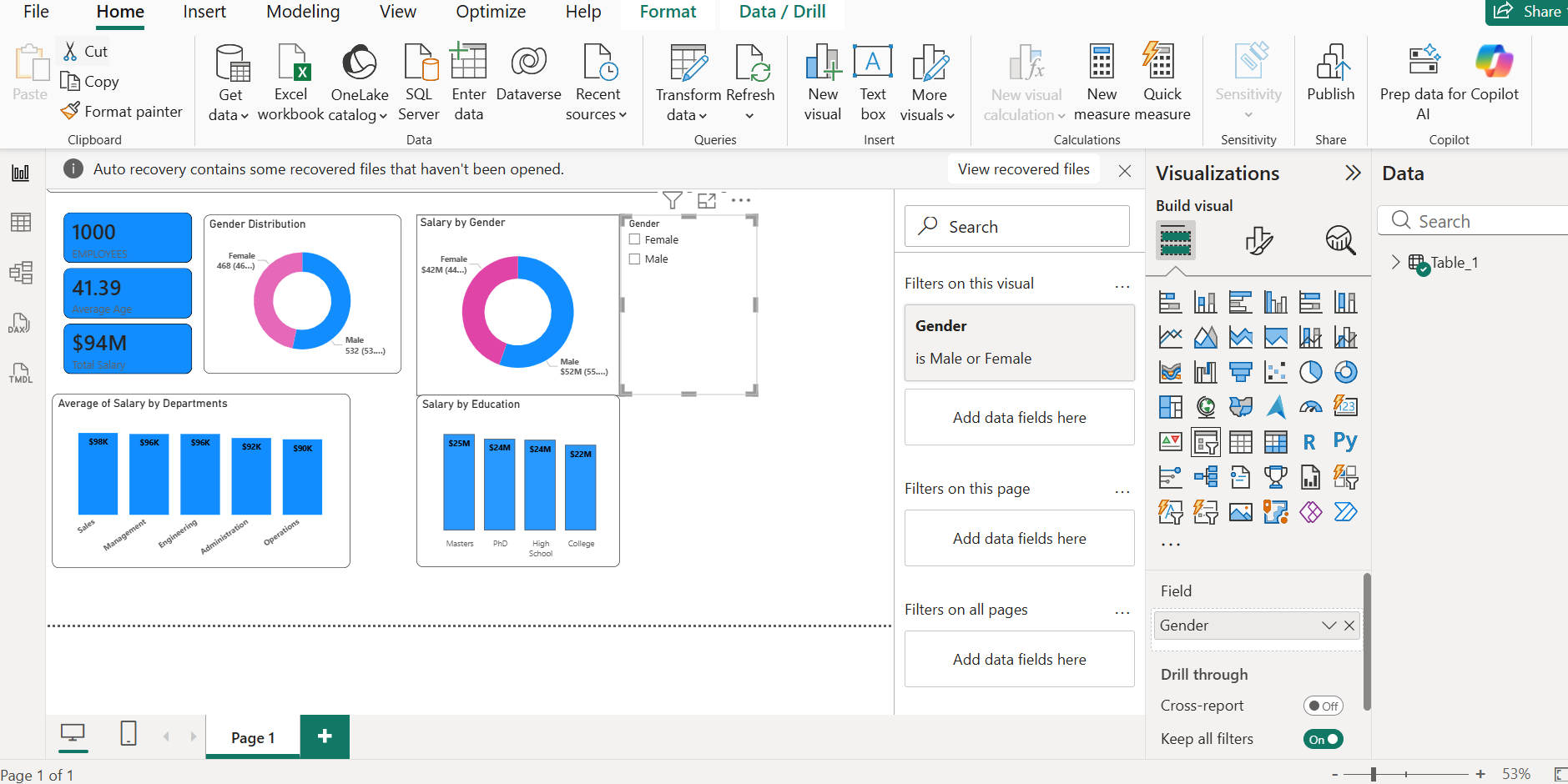Open the Gender filter card
Image resolution: width=1568 pixels, height=784 pixels.
[1019, 342]
